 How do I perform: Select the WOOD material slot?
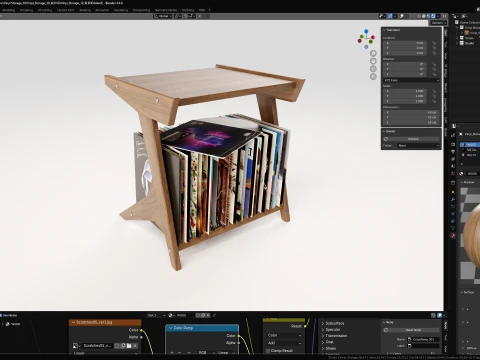click(x=470, y=144)
